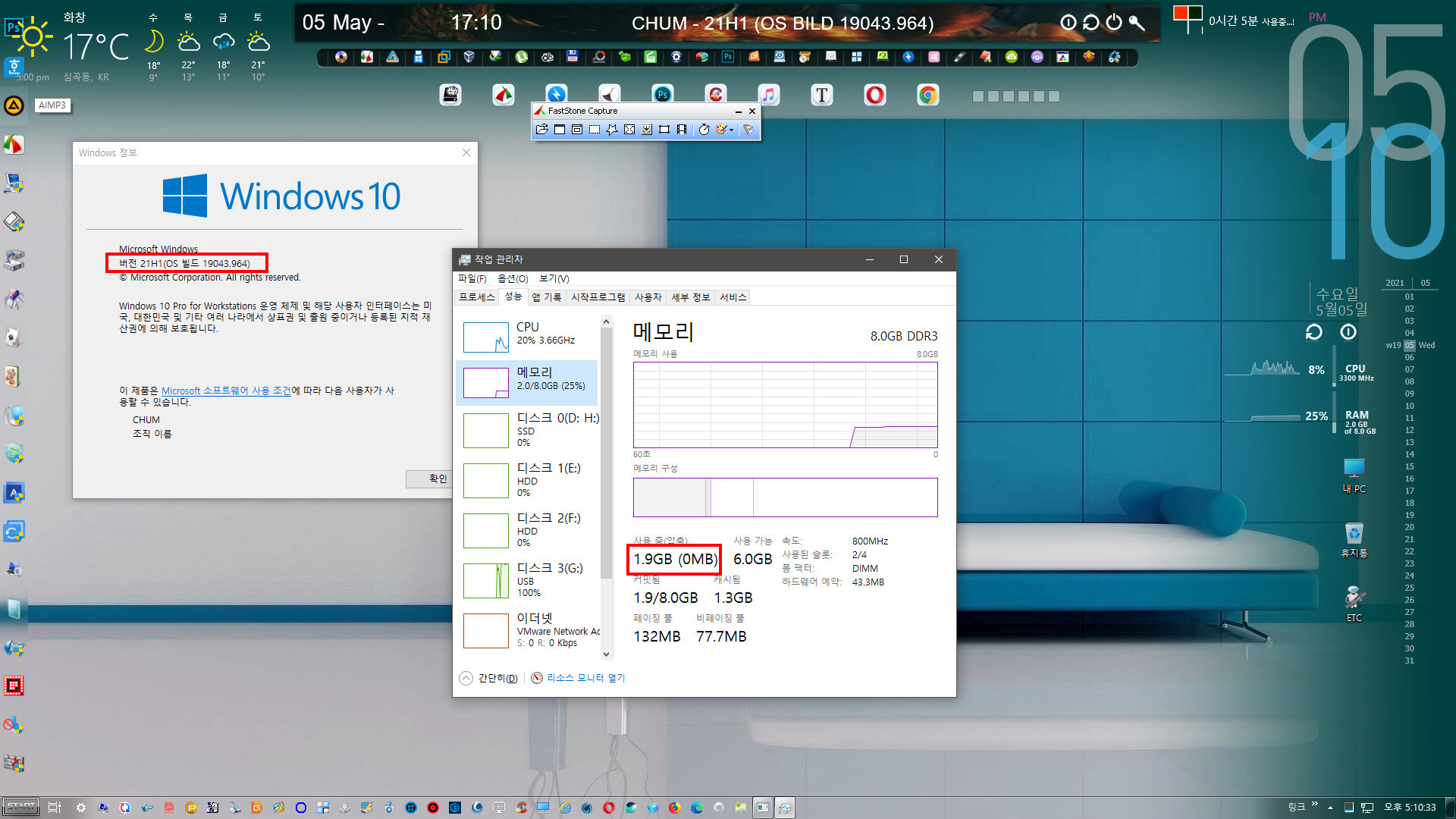Open Microsoft 소프트웨어 사용 조건 link
The image size is (1456, 819).
coord(226,391)
